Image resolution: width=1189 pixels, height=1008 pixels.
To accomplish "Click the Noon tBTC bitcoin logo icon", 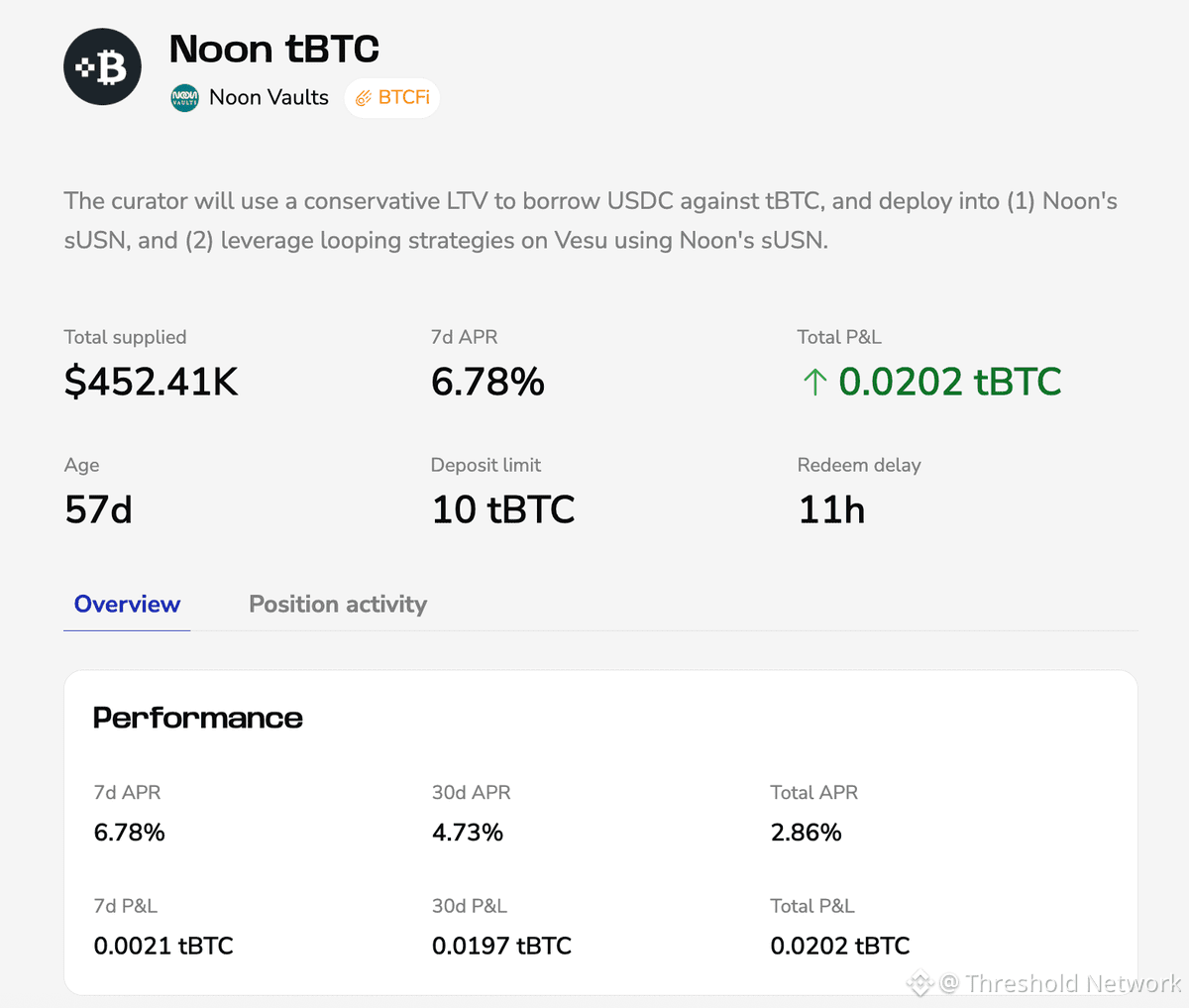I will 102,67.
